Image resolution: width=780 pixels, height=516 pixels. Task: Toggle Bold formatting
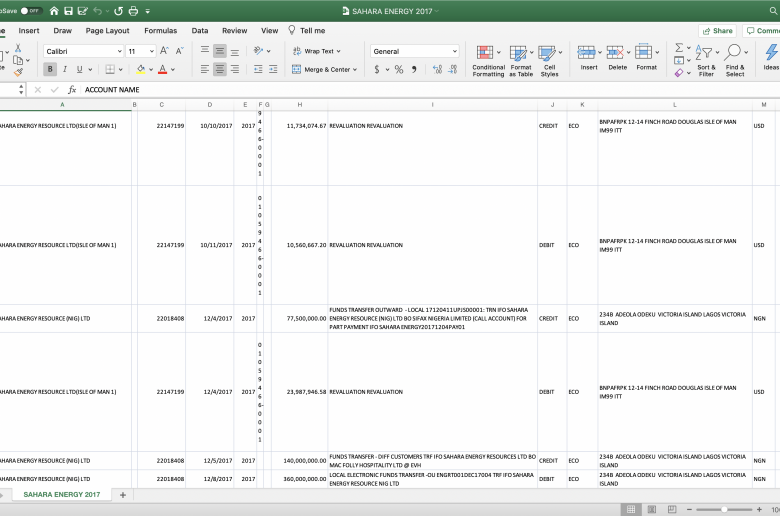click(50, 69)
